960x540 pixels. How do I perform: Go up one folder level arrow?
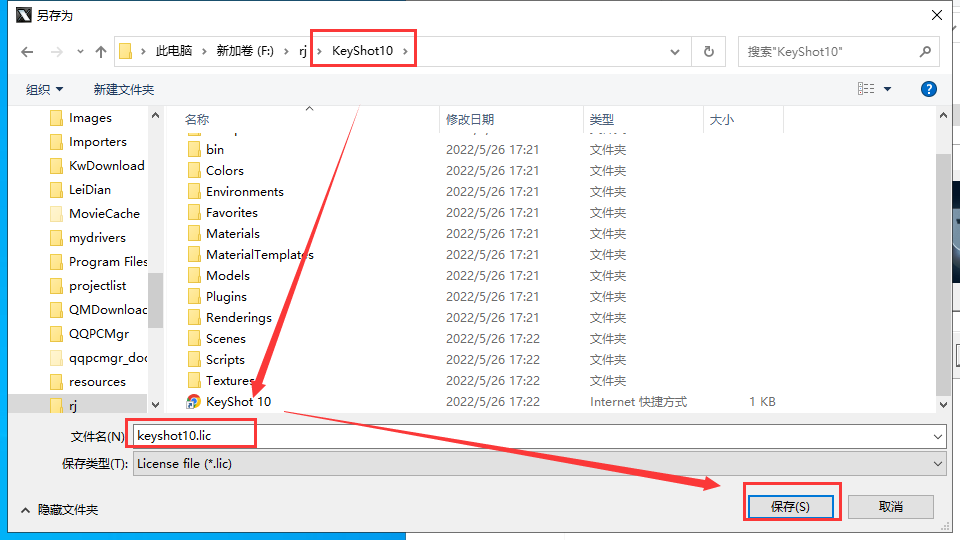[101, 52]
